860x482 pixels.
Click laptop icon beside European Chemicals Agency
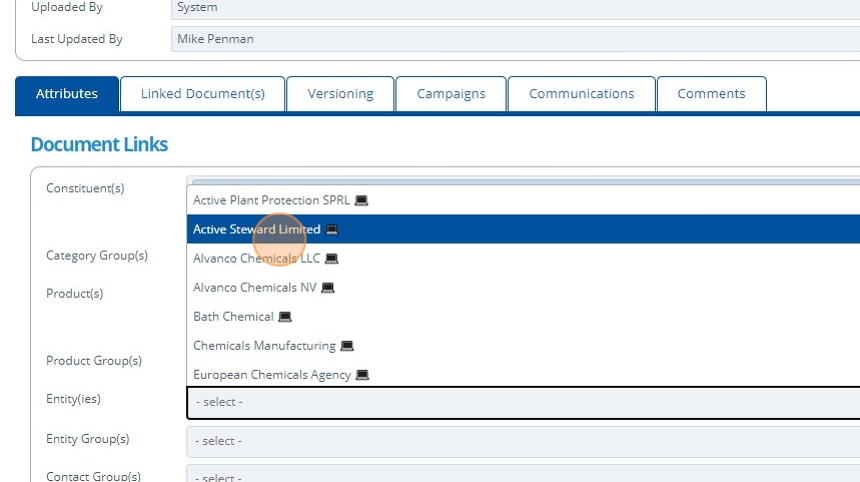[x=362, y=375]
